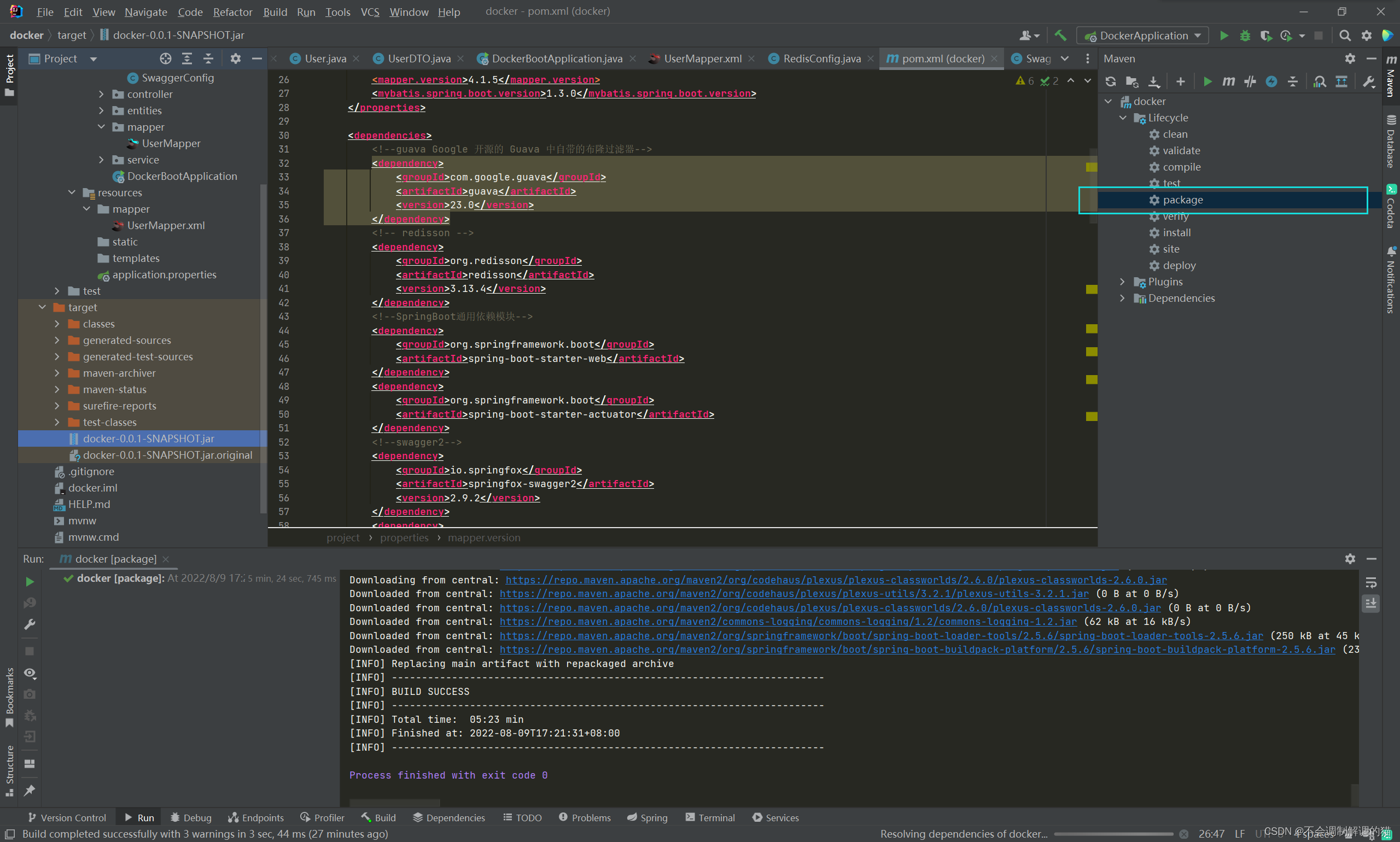Viewport: 1400px width, 842px height.
Task: Collapse all in Project panel toolbar
Action: click(208, 59)
